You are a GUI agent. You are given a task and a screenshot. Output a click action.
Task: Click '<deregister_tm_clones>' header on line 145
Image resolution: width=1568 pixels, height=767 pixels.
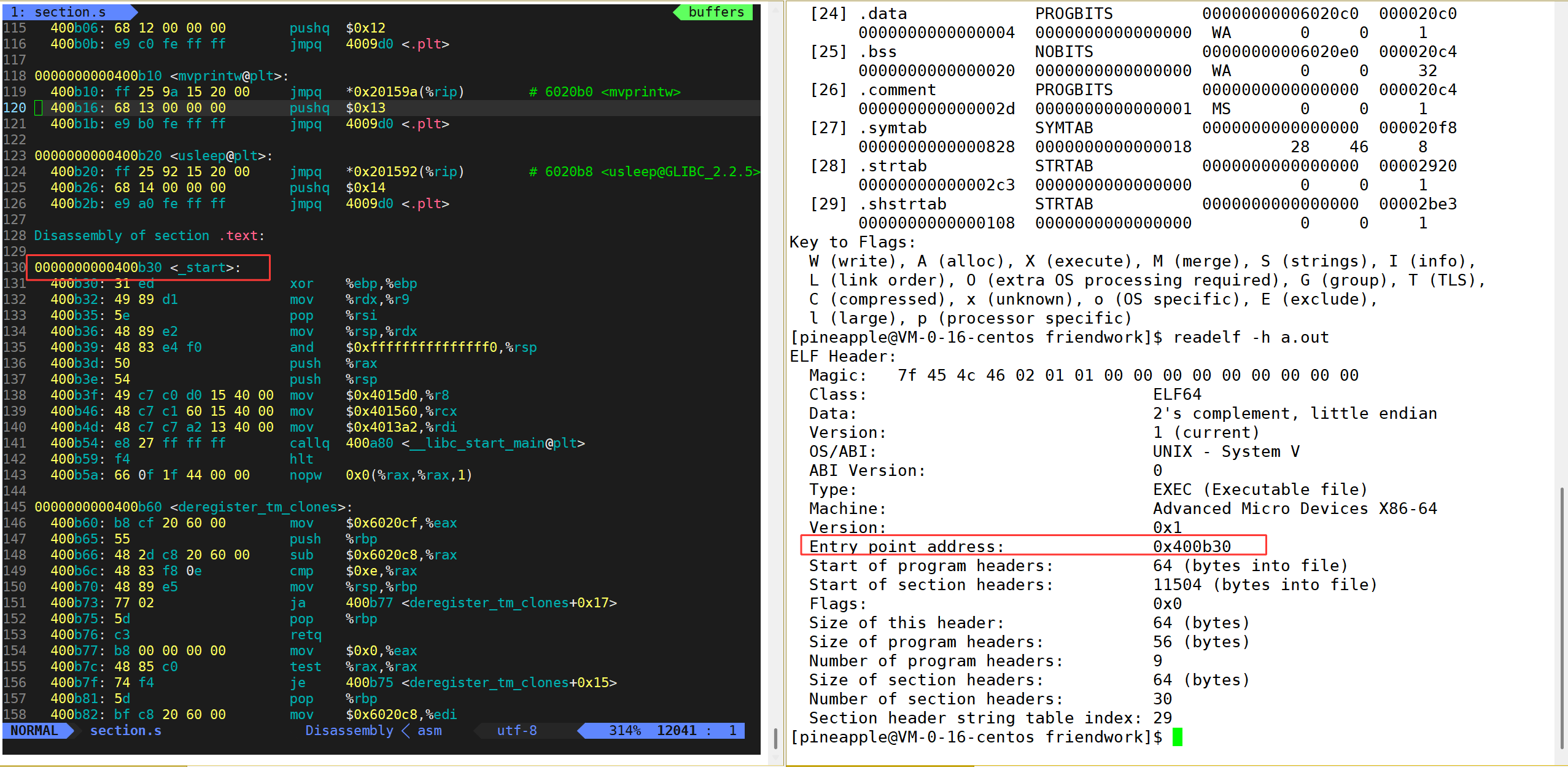coord(258,507)
